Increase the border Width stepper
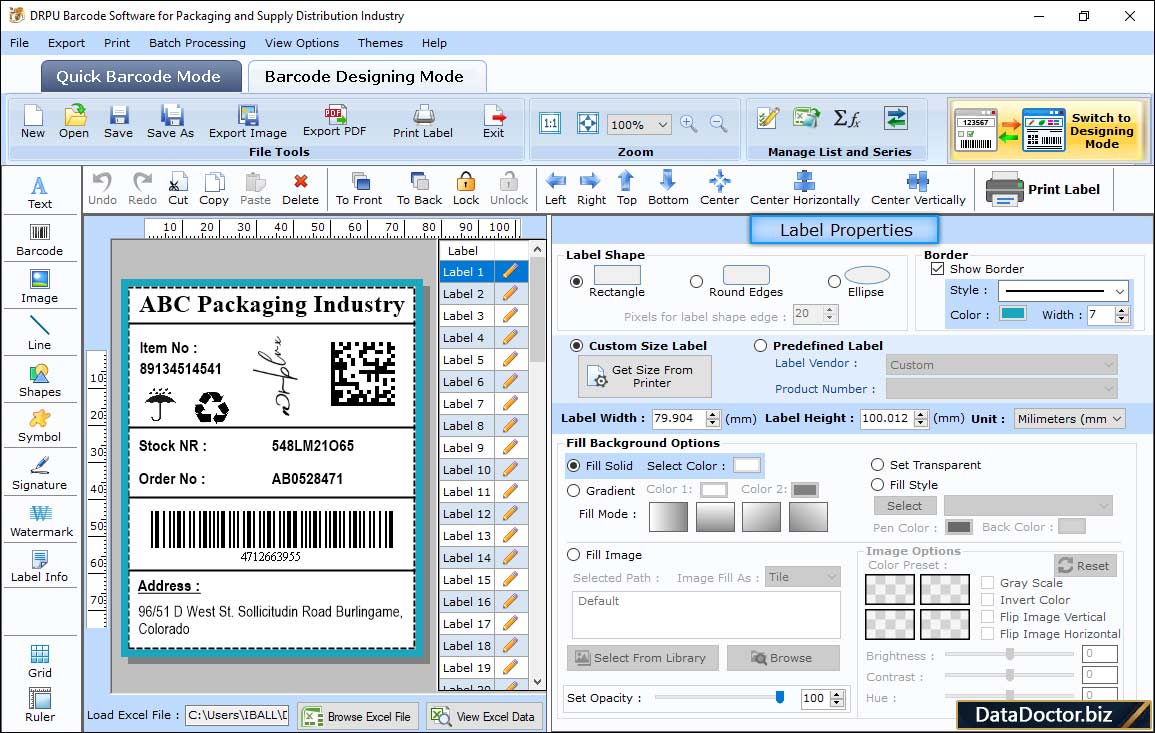This screenshot has width=1155, height=733. tap(1122, 311)
